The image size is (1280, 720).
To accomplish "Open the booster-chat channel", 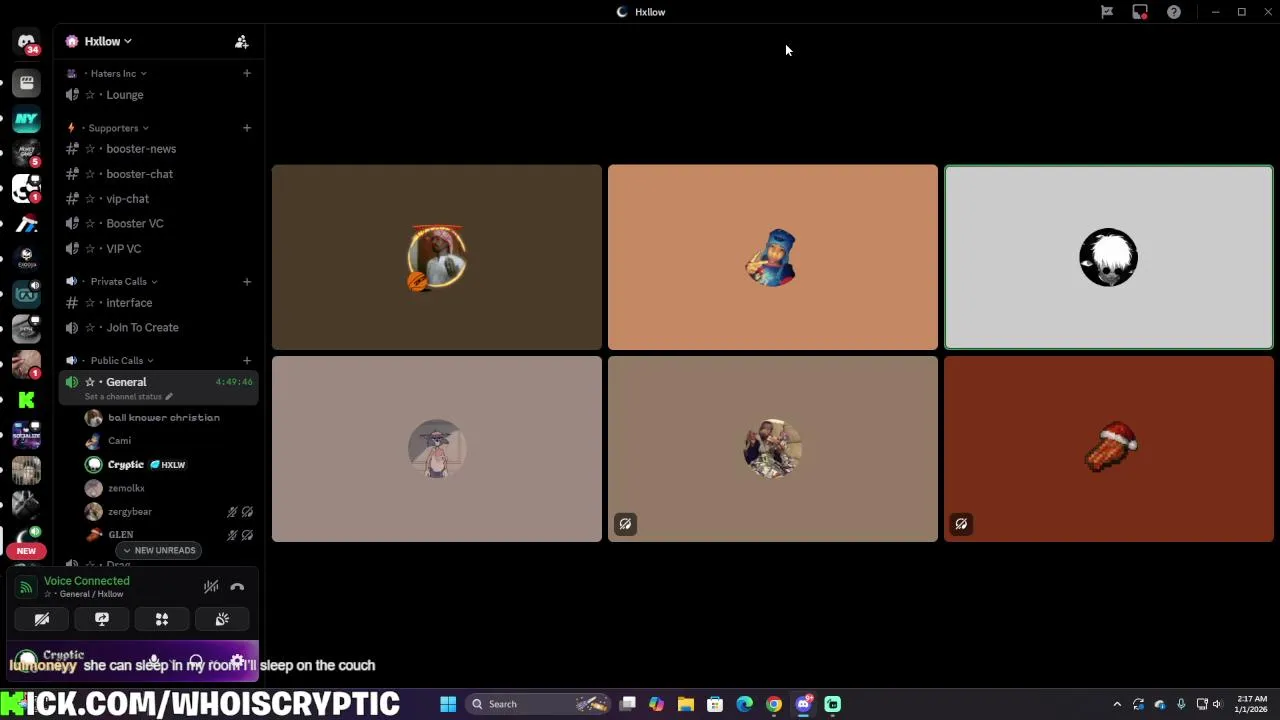I will tap(159, 174).
